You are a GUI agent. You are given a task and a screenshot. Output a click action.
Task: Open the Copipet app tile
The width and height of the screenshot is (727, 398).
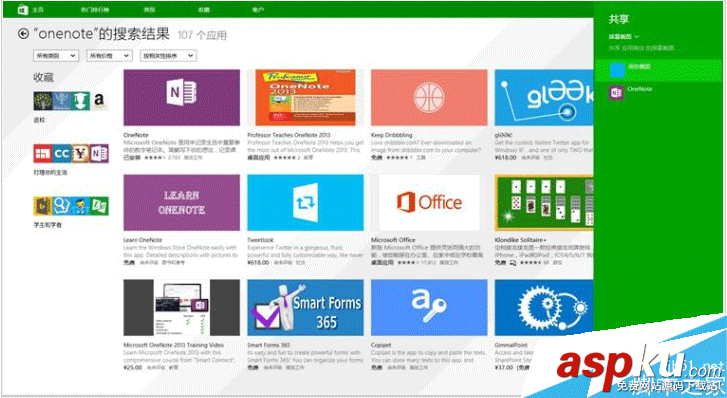pos(429,308)
